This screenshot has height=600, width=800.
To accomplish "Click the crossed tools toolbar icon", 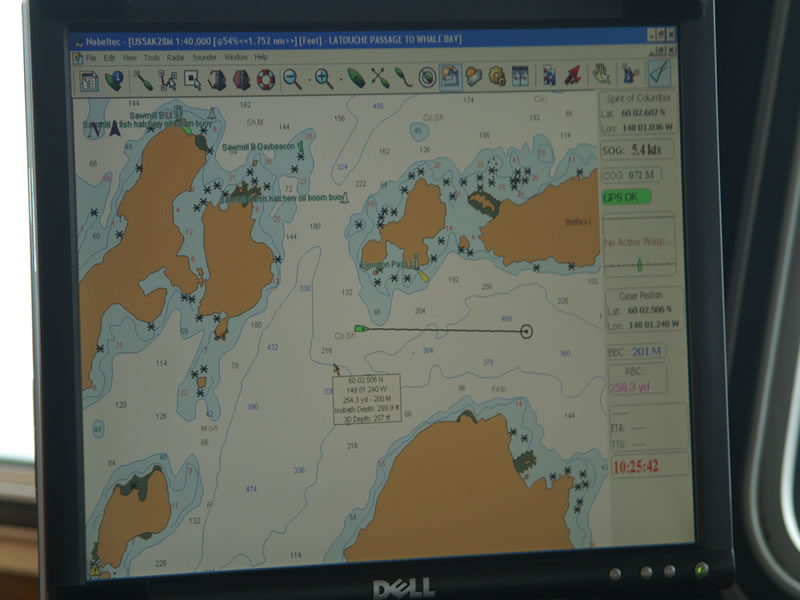I will pos(380,78).
